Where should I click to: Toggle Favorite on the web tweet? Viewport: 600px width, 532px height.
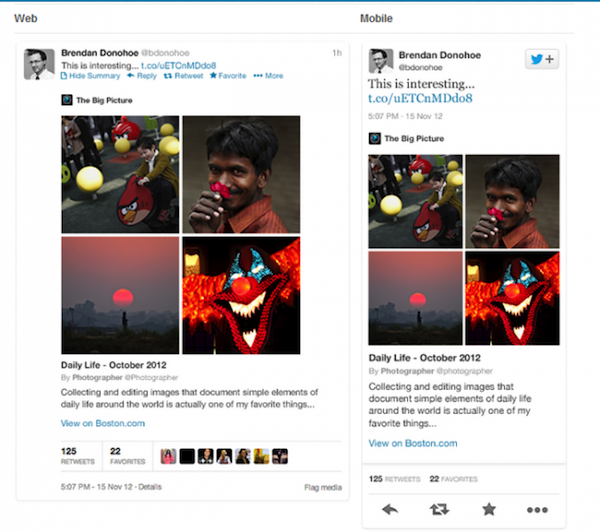pyautogui.click(x=228, y=76)
